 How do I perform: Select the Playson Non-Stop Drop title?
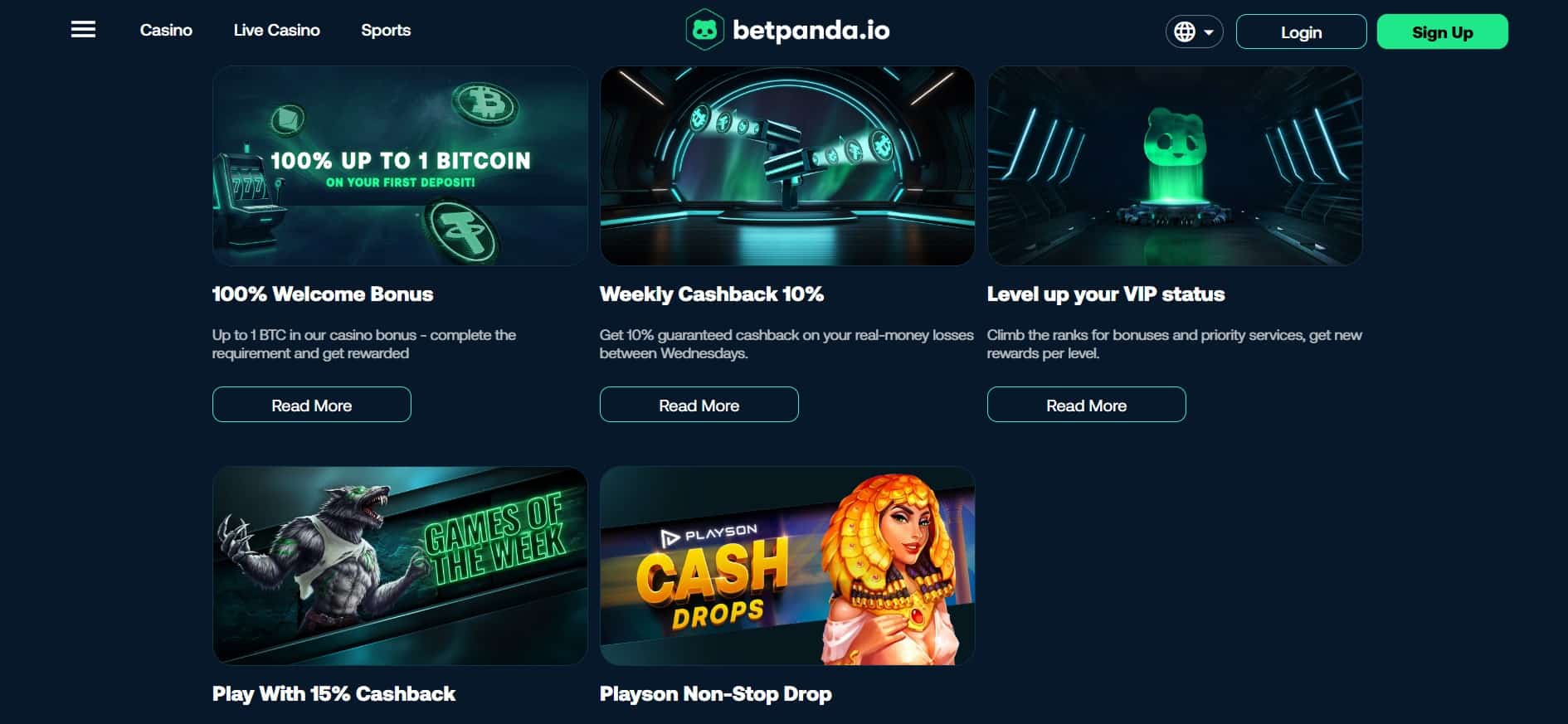point(715,694)
